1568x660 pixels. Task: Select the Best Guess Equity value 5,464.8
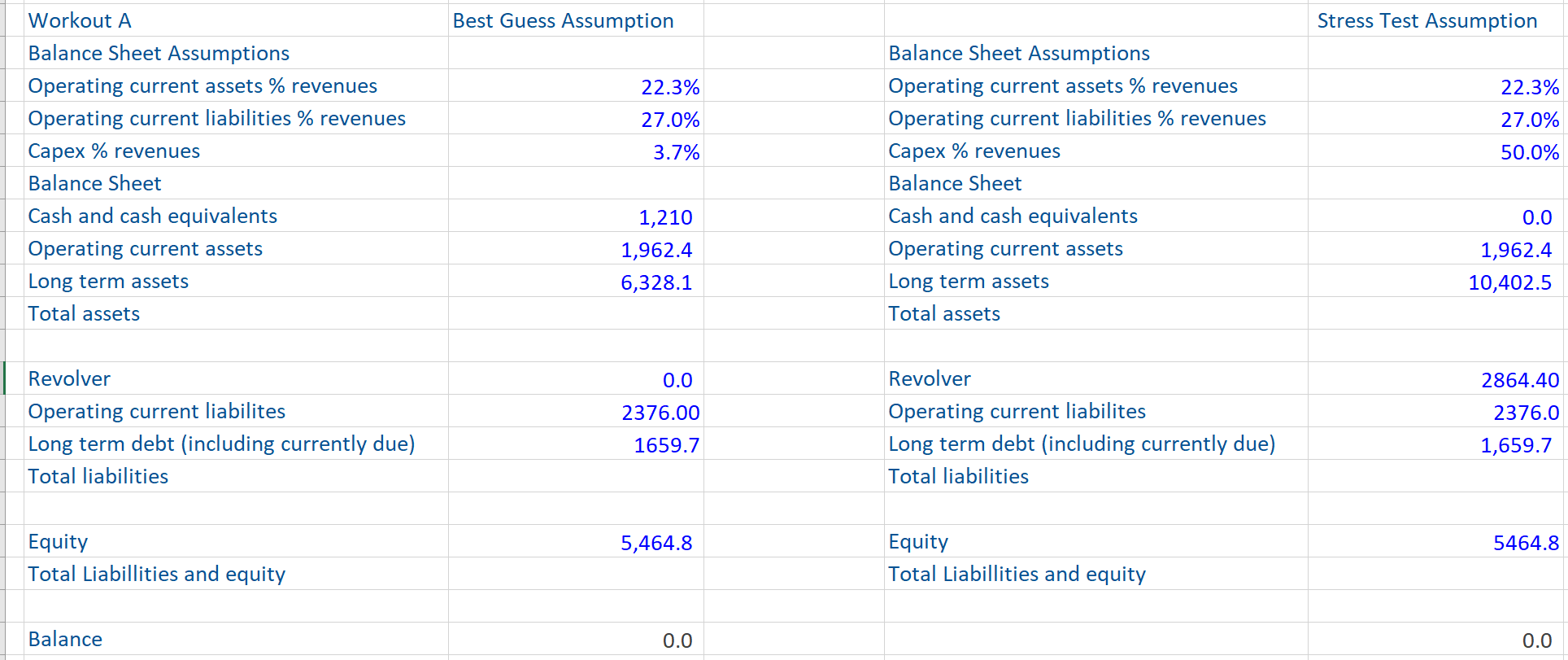[656, 543]
